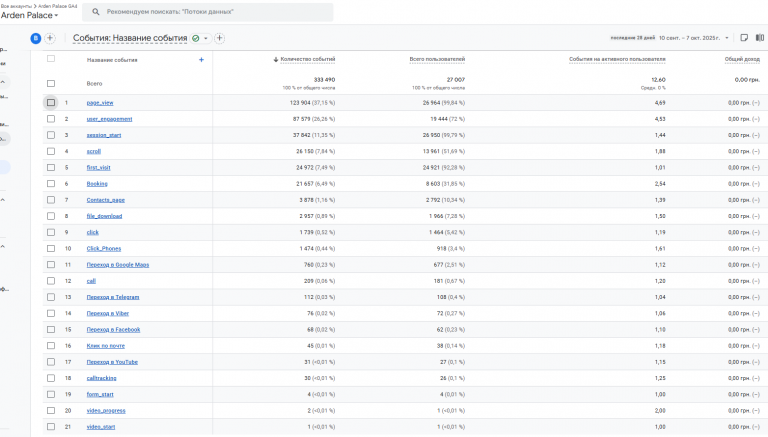The width and height of the screenshot is (768, 437).
Task: Click the blue B comparison badge
Action: [35, 38]
